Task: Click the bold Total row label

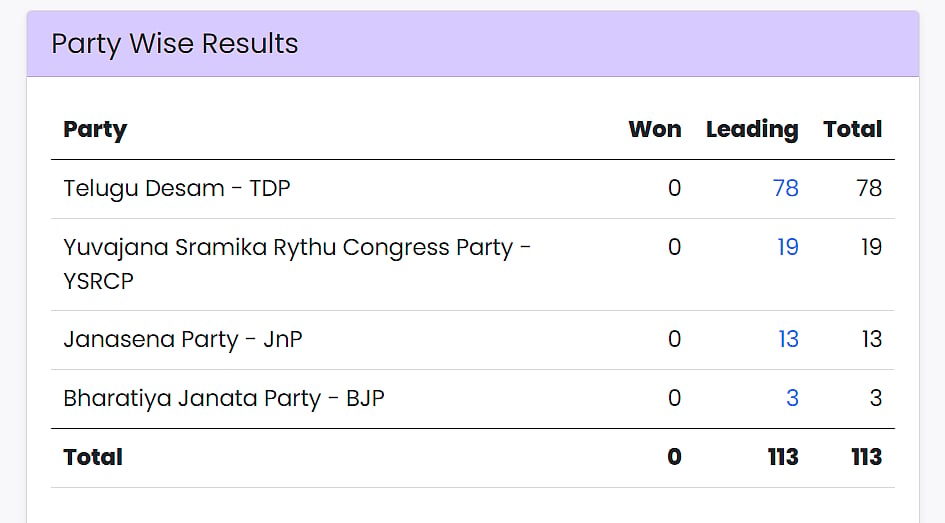Action: click(x=93, y=457)
